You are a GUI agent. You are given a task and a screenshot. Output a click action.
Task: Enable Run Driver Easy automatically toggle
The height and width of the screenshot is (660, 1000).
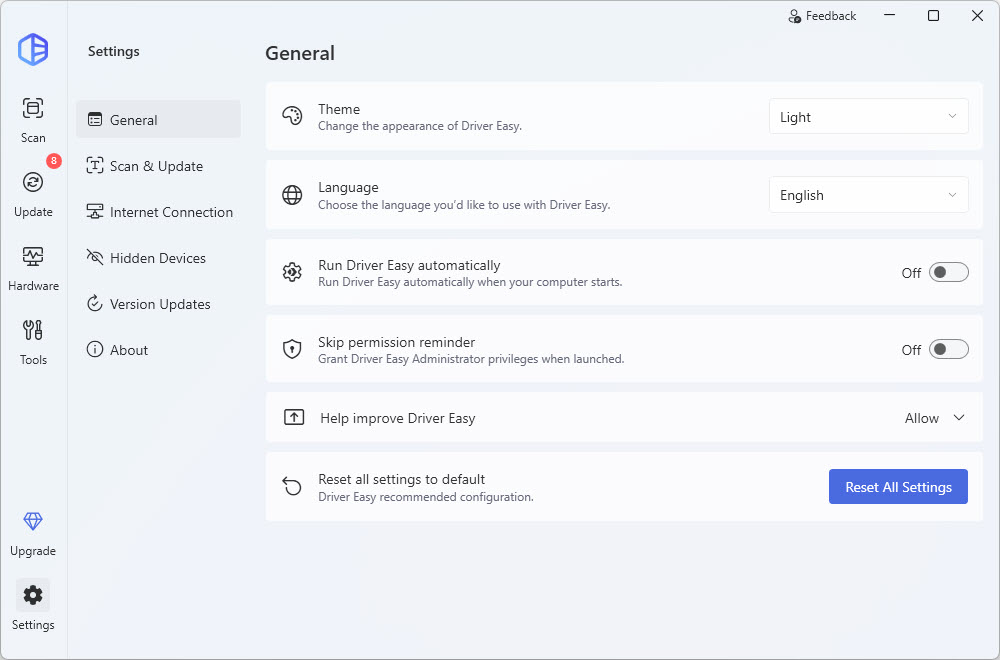click(948, 272)
